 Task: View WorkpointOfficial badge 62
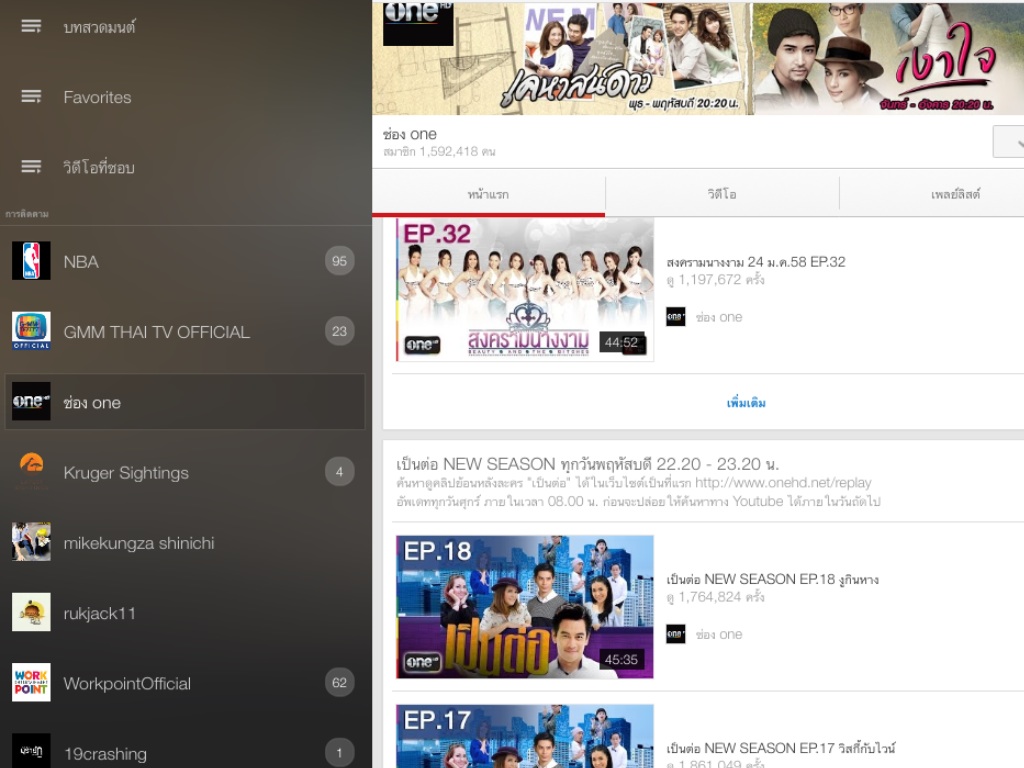click(340, 682)
